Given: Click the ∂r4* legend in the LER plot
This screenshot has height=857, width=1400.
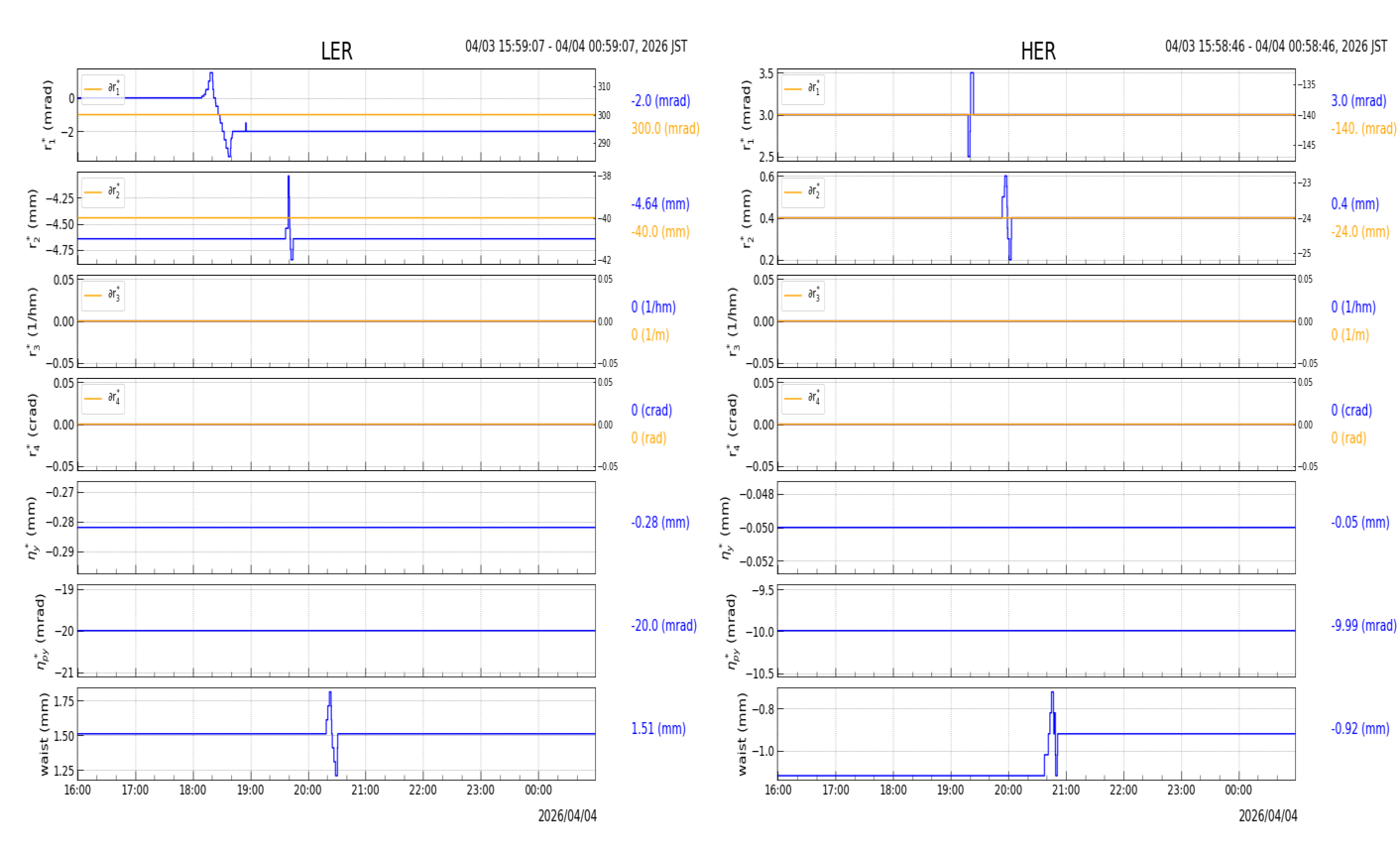Looking at the screenshot, I should click(x=103, y=399).
